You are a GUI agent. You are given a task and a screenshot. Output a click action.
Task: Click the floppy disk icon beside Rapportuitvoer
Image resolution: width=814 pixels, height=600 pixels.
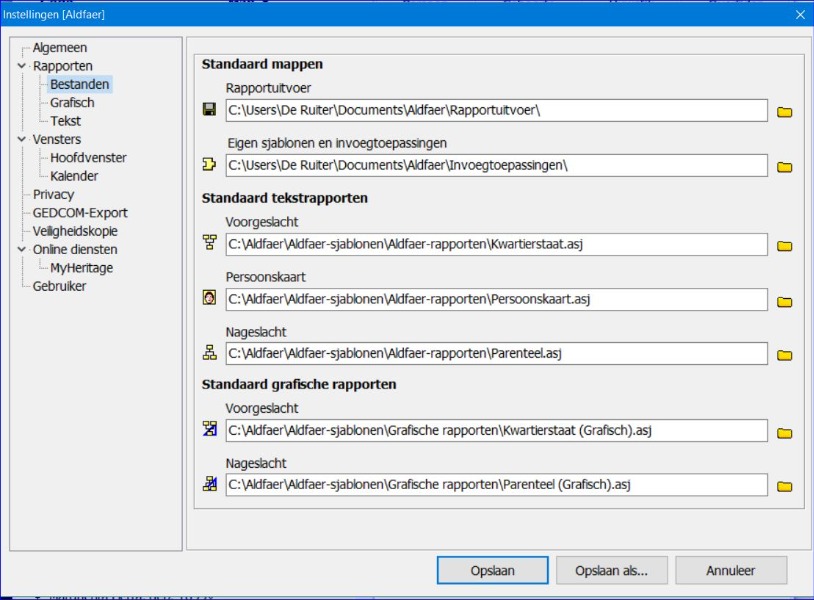(209, 110)
